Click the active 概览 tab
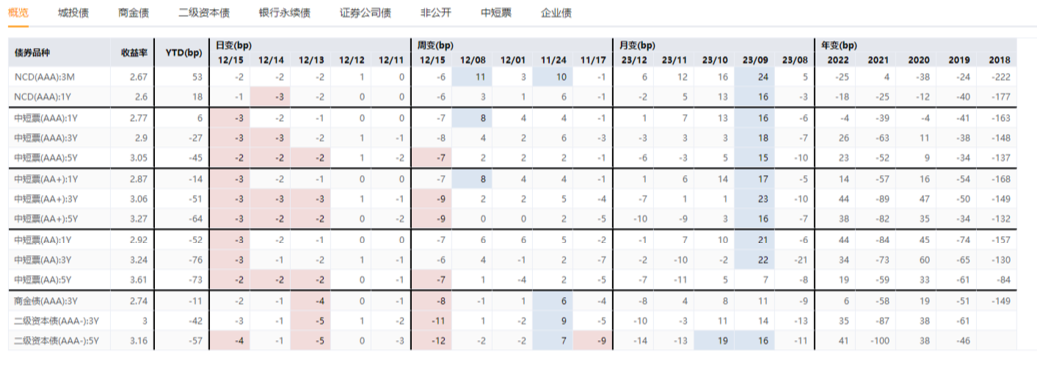The height and width of the screenshot is (368, 1044). coord(18,13)
